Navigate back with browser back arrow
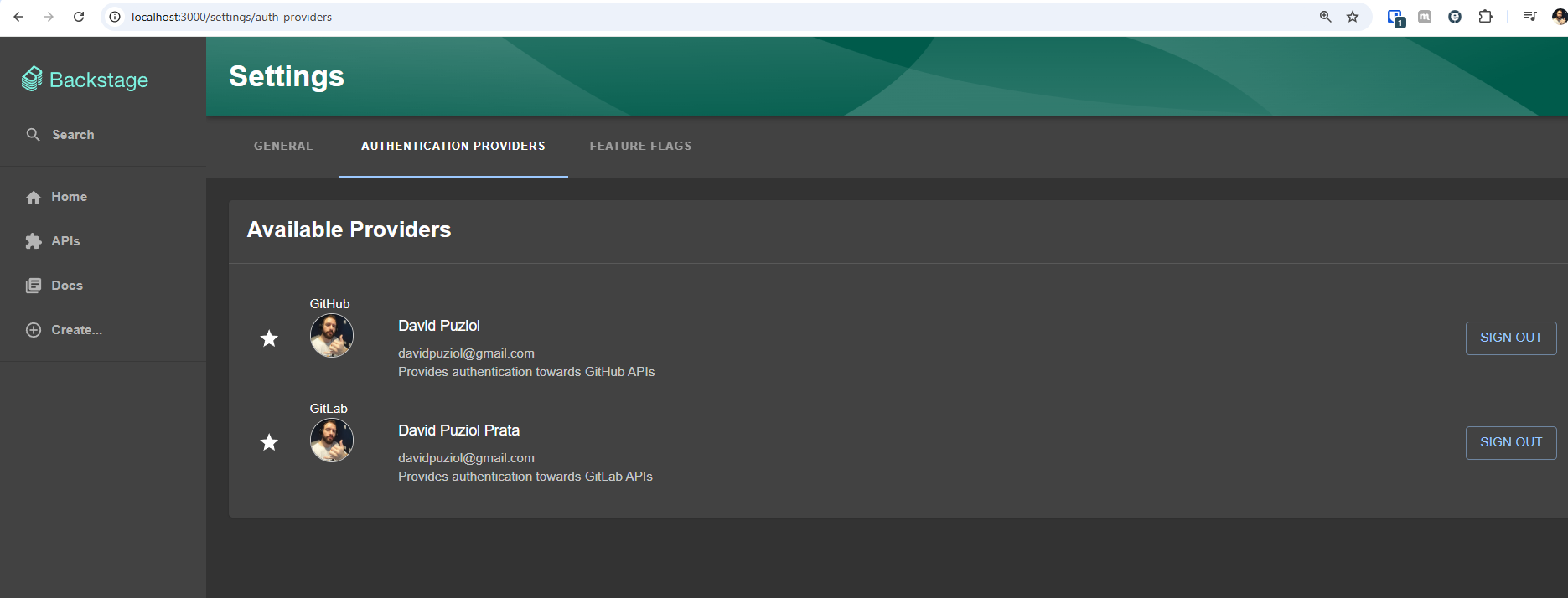Viewport: 1568px width, 598px height. click(18, 17)
